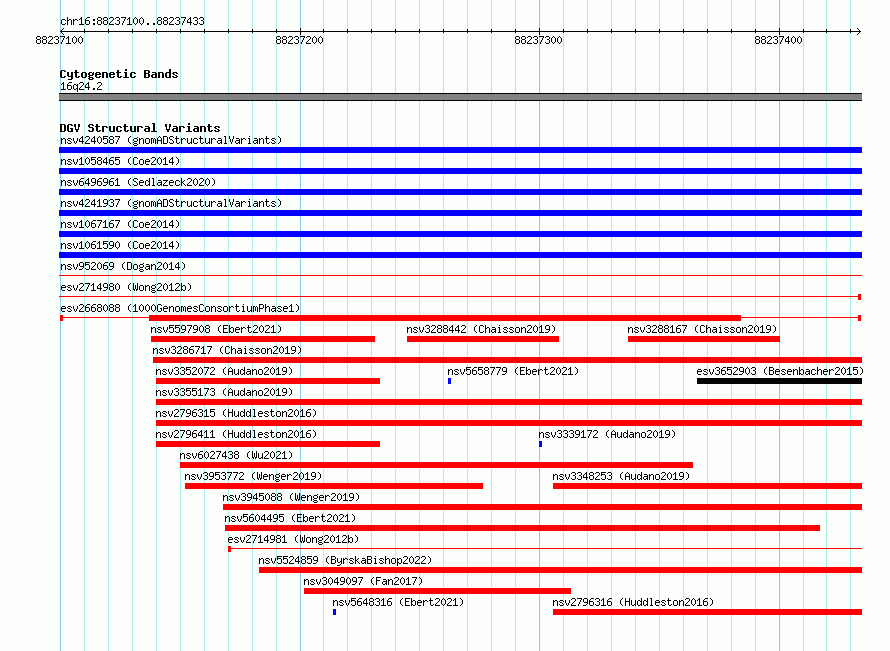
Task: Click nsv5648316 (Ebert2021) label
Action: coord(398,602)
